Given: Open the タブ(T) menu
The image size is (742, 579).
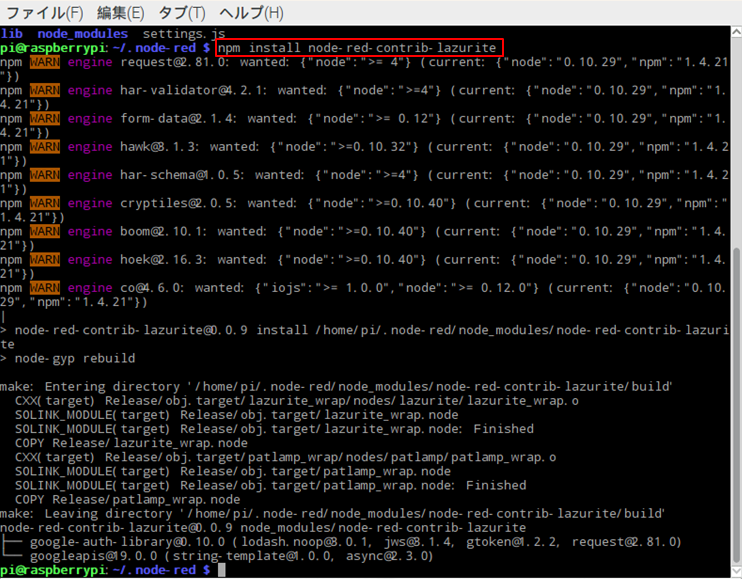Looking at the screenshot, I should pyautogui.click(x=182, y=13).
